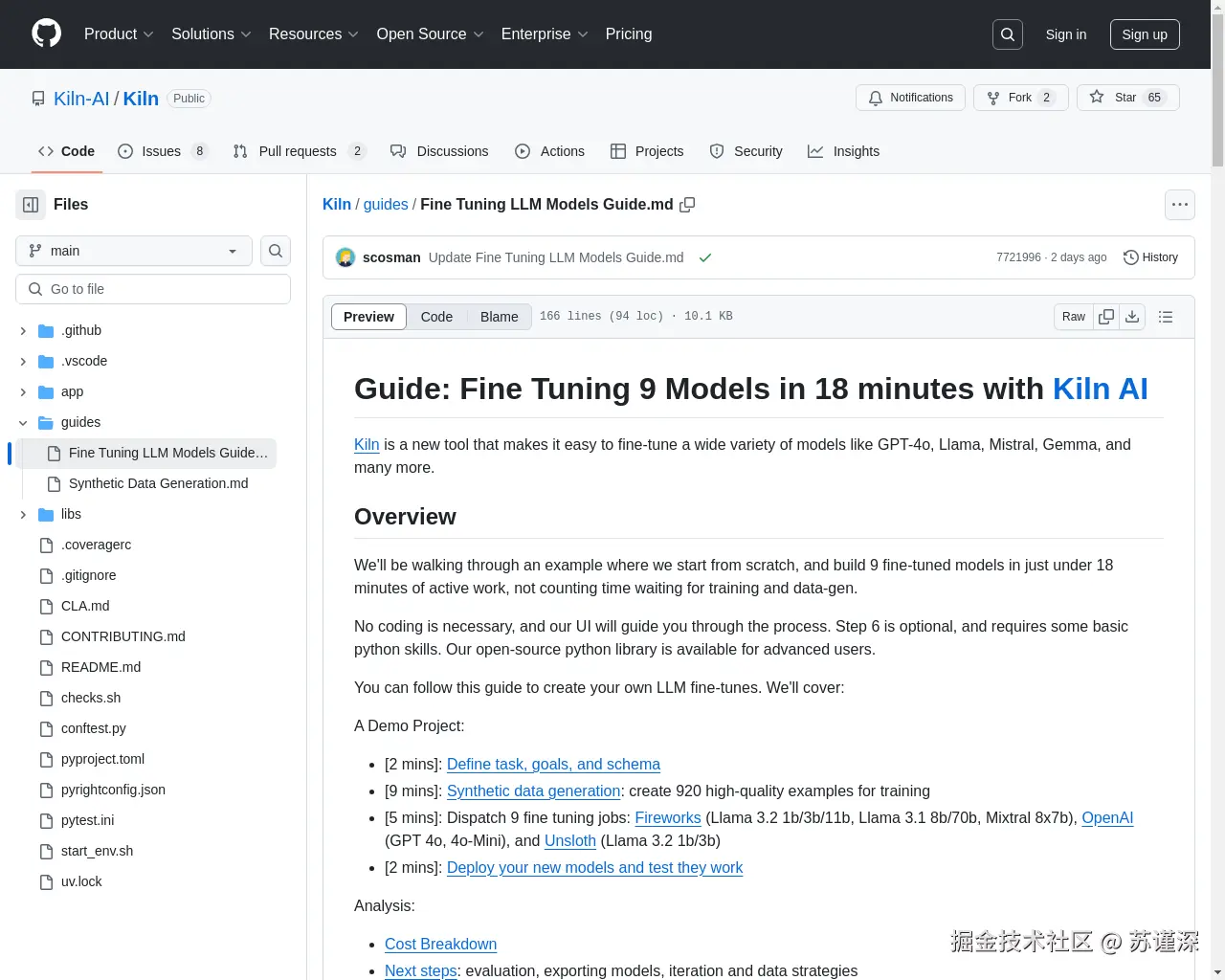Open the Product menu
Screen dimensions: 1225x980
(119, 34)
